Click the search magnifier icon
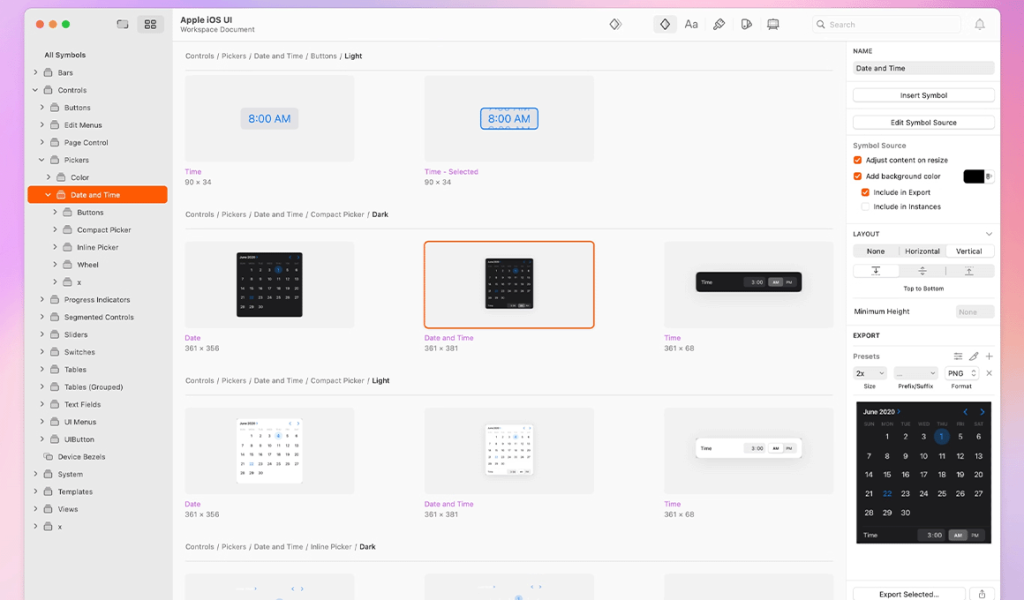1024x600 pixels. (821, 24)
